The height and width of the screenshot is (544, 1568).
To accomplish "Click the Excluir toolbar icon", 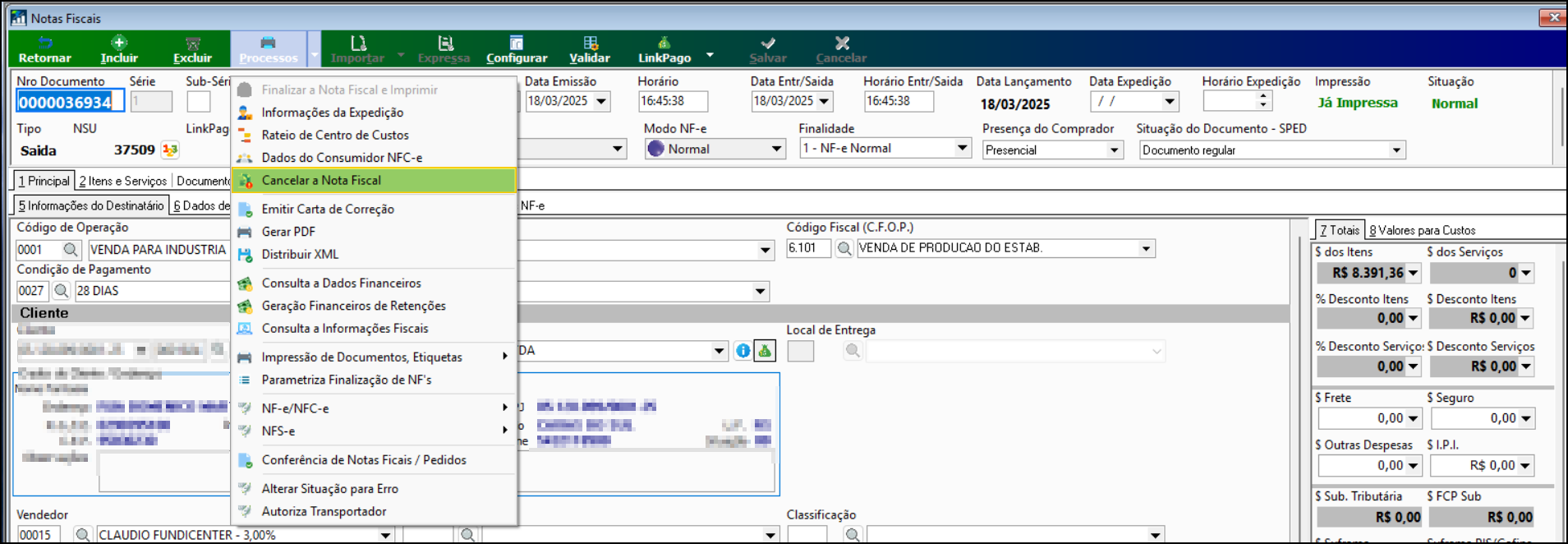I will (192, 49).
